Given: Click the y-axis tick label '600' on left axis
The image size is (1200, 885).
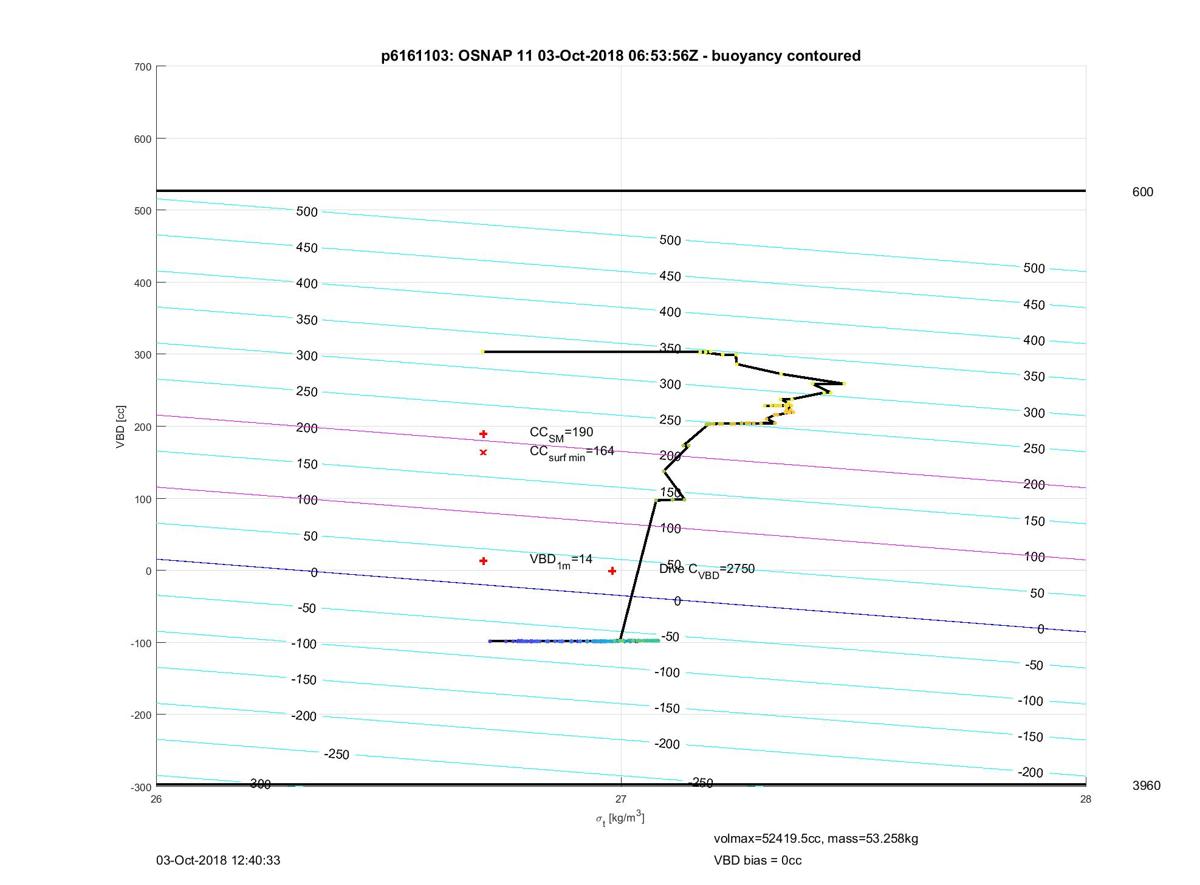Looking at the screenshot, I should pos(142,139).
